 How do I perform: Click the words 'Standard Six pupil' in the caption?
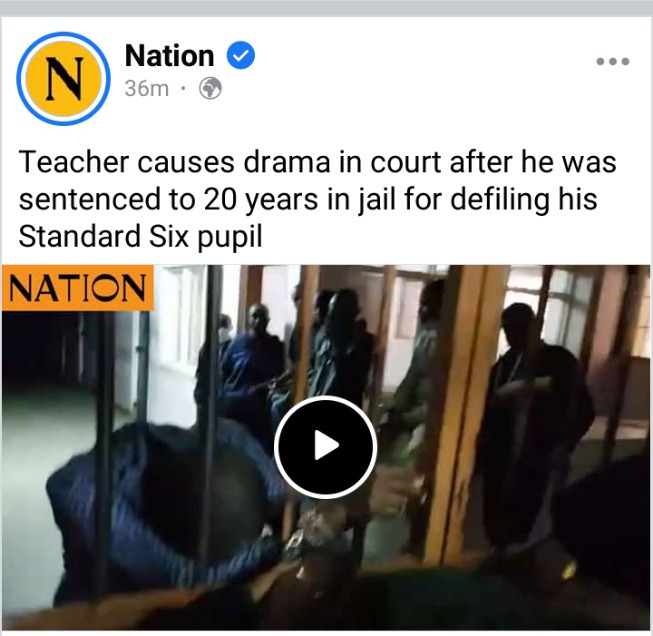tap(140, 236)
